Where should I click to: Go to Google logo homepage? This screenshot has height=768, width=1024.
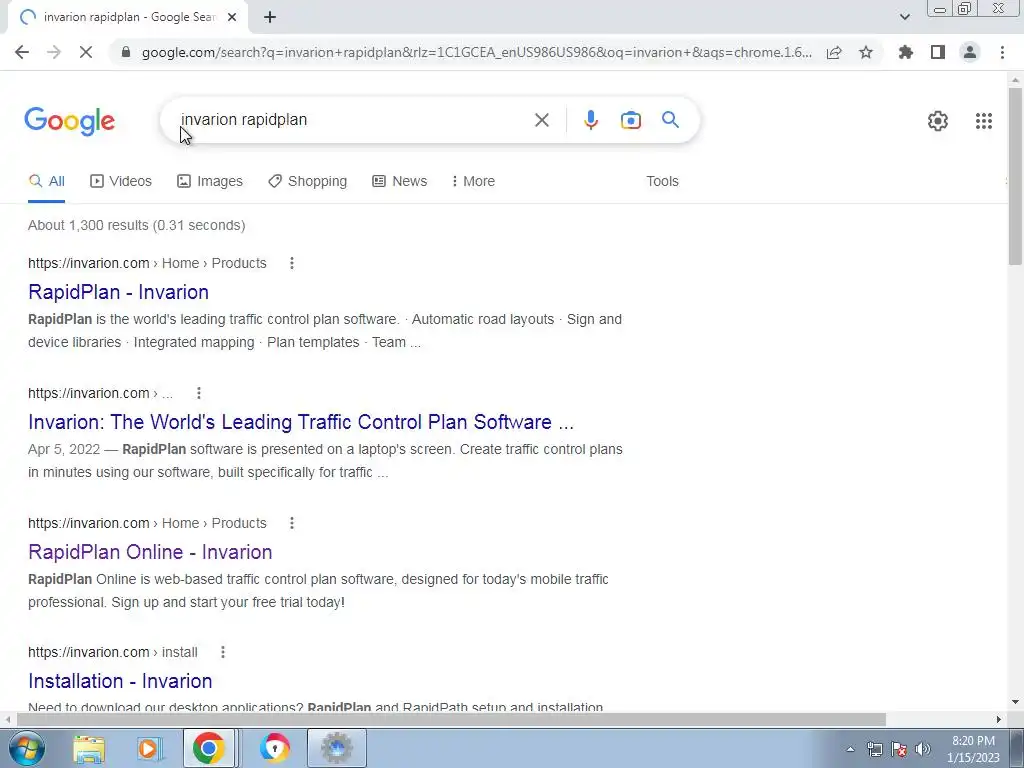click(x=70, y=121)
